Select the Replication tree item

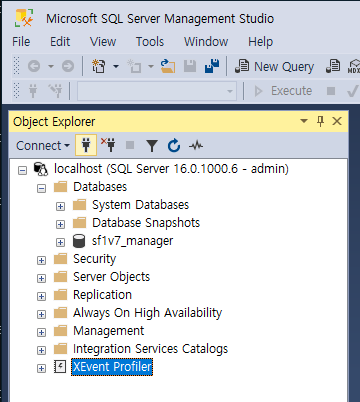click(102, 295)
